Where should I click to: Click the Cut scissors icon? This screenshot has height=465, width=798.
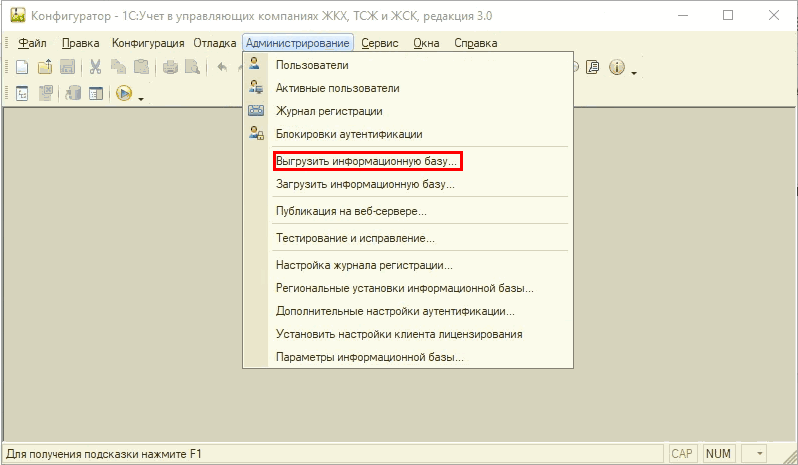[x=95, y=67]
